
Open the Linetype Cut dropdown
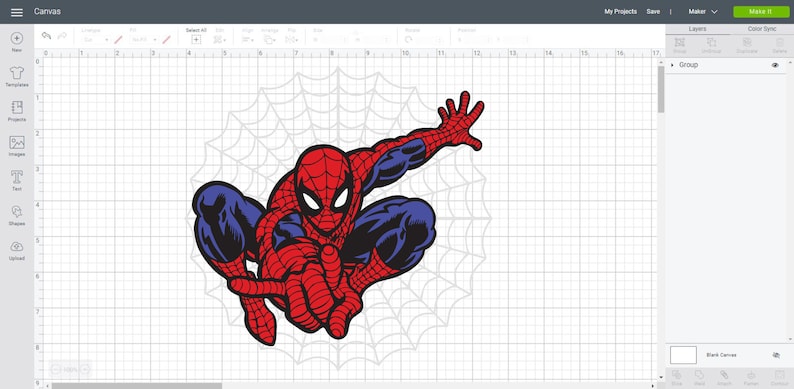pos(95,40)
